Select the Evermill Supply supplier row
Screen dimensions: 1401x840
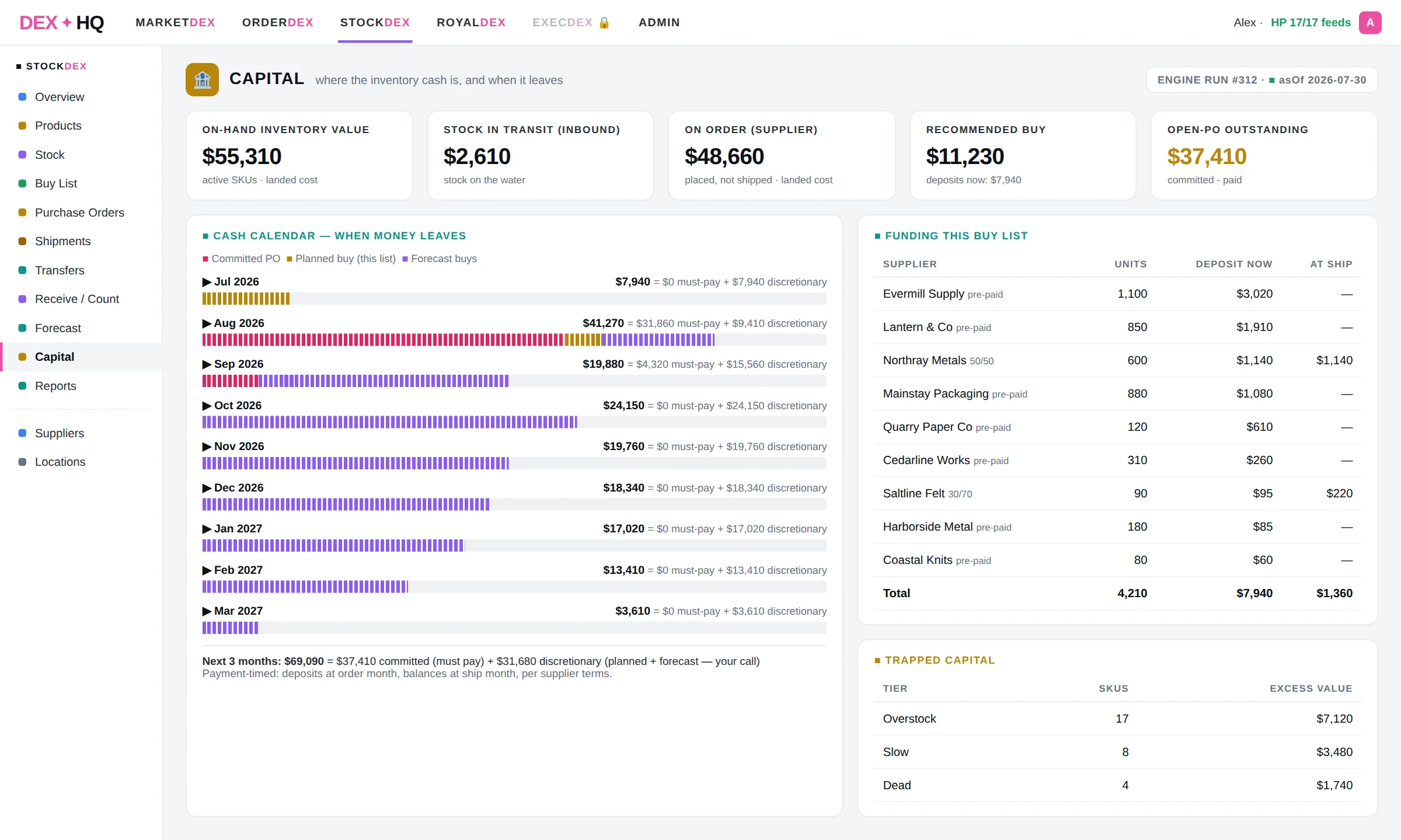tap(1117, 294)
